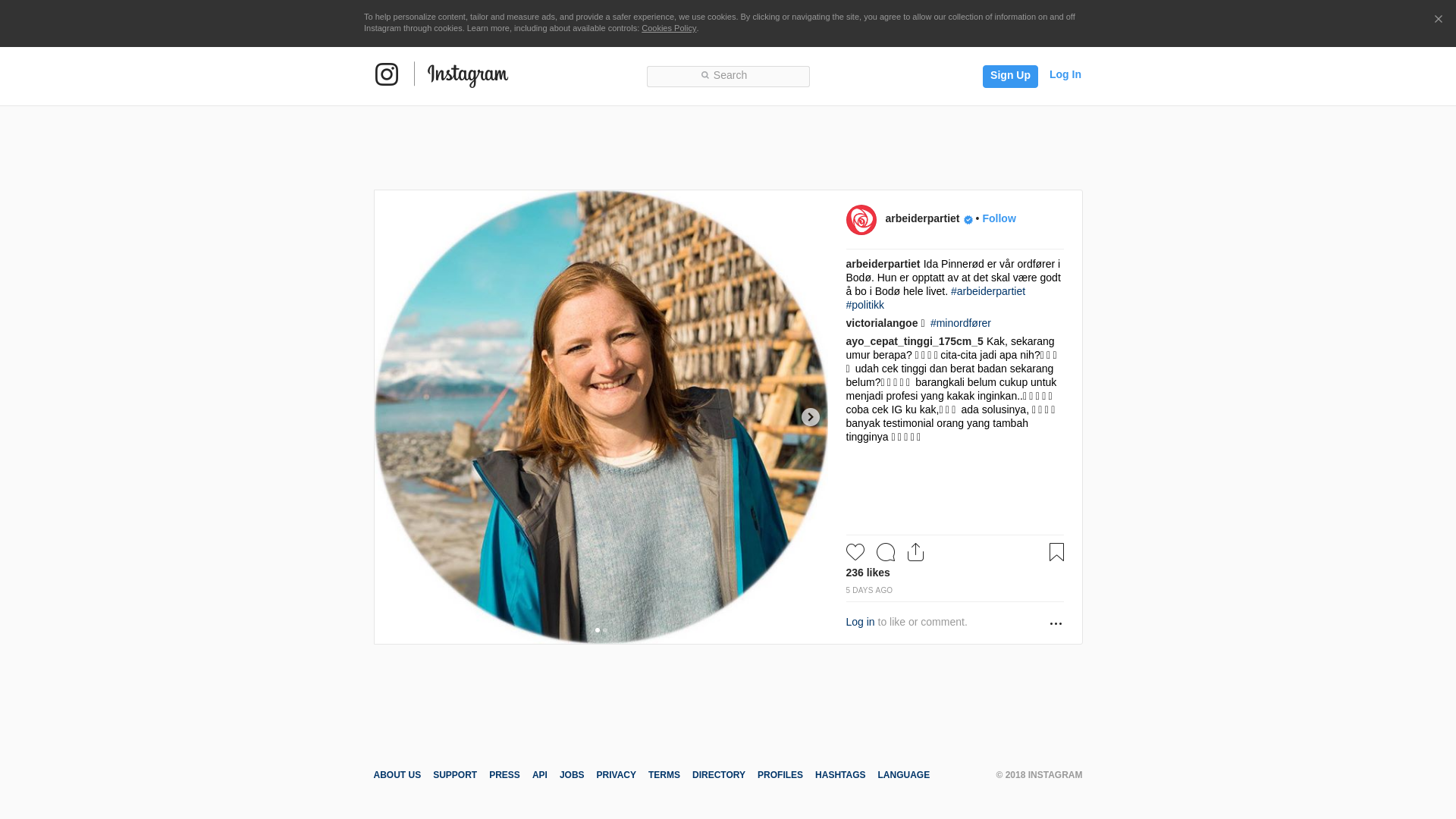Click the Log In link in header
The width and height of the screenshot is (1456, 819).
point(1065,74)
